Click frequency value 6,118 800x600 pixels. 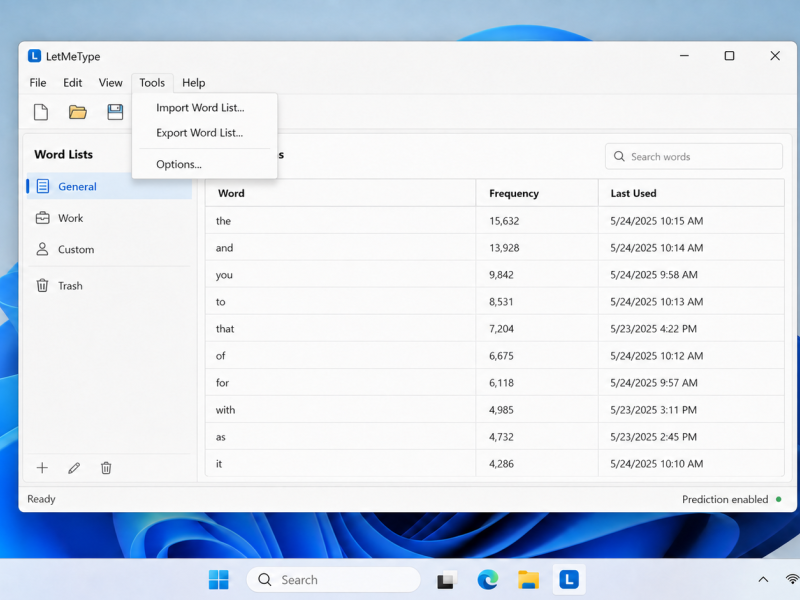pyautogui.click(x=501, y=383)
